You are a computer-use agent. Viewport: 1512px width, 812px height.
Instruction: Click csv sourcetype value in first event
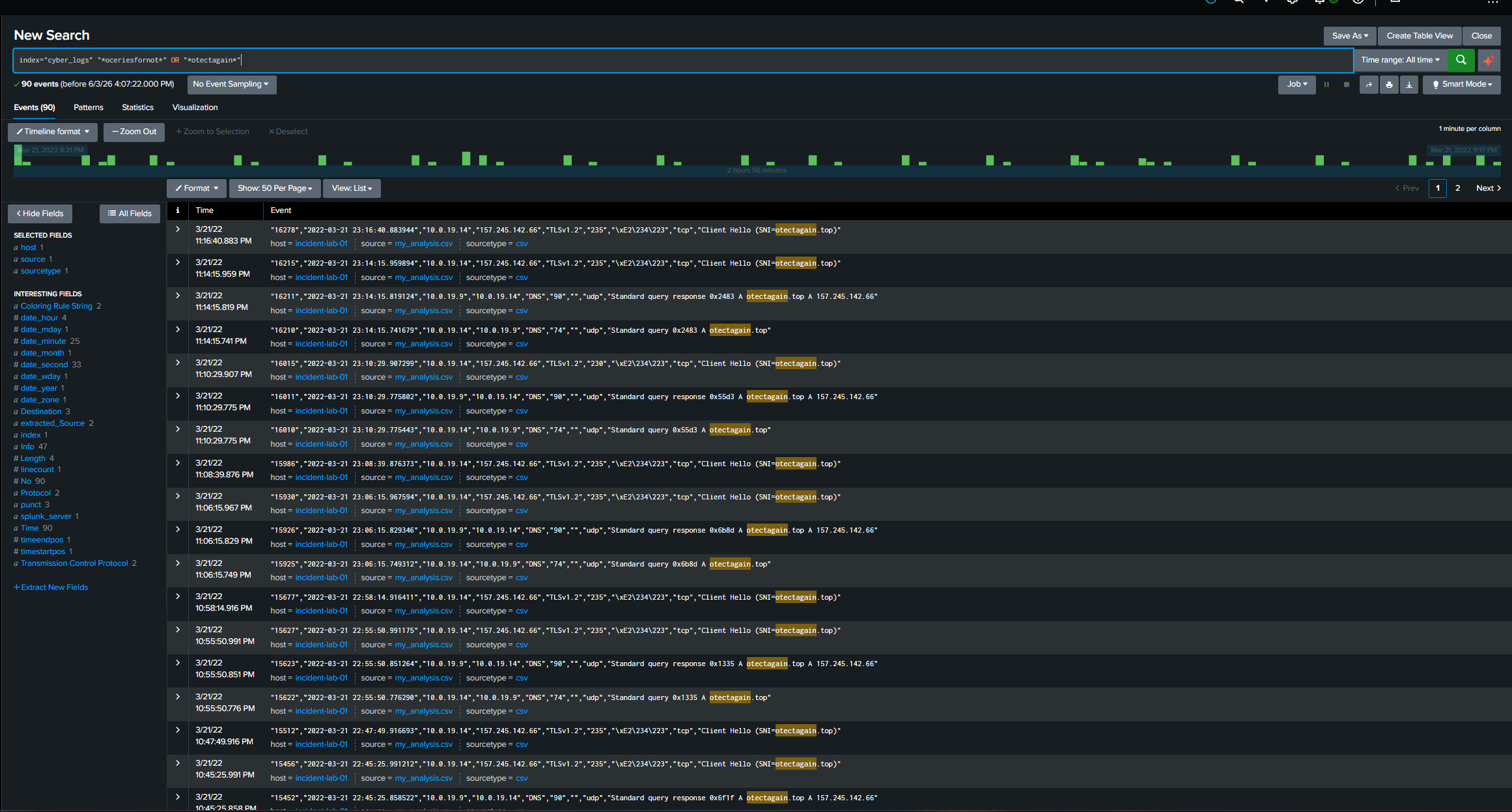click(522, 244)
